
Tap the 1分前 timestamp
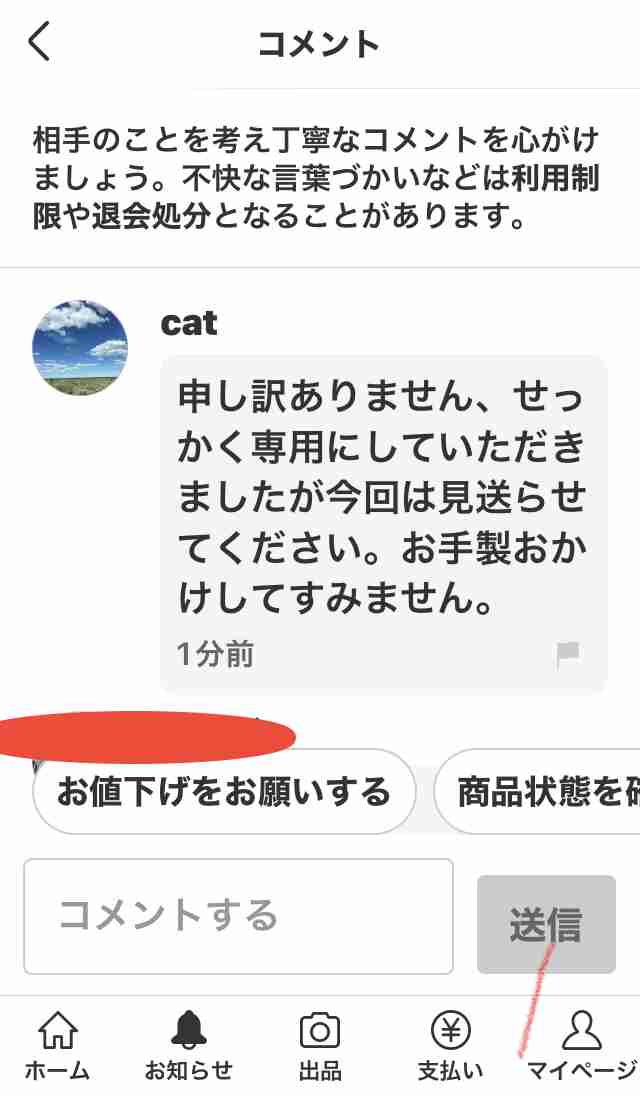point(215,654)
